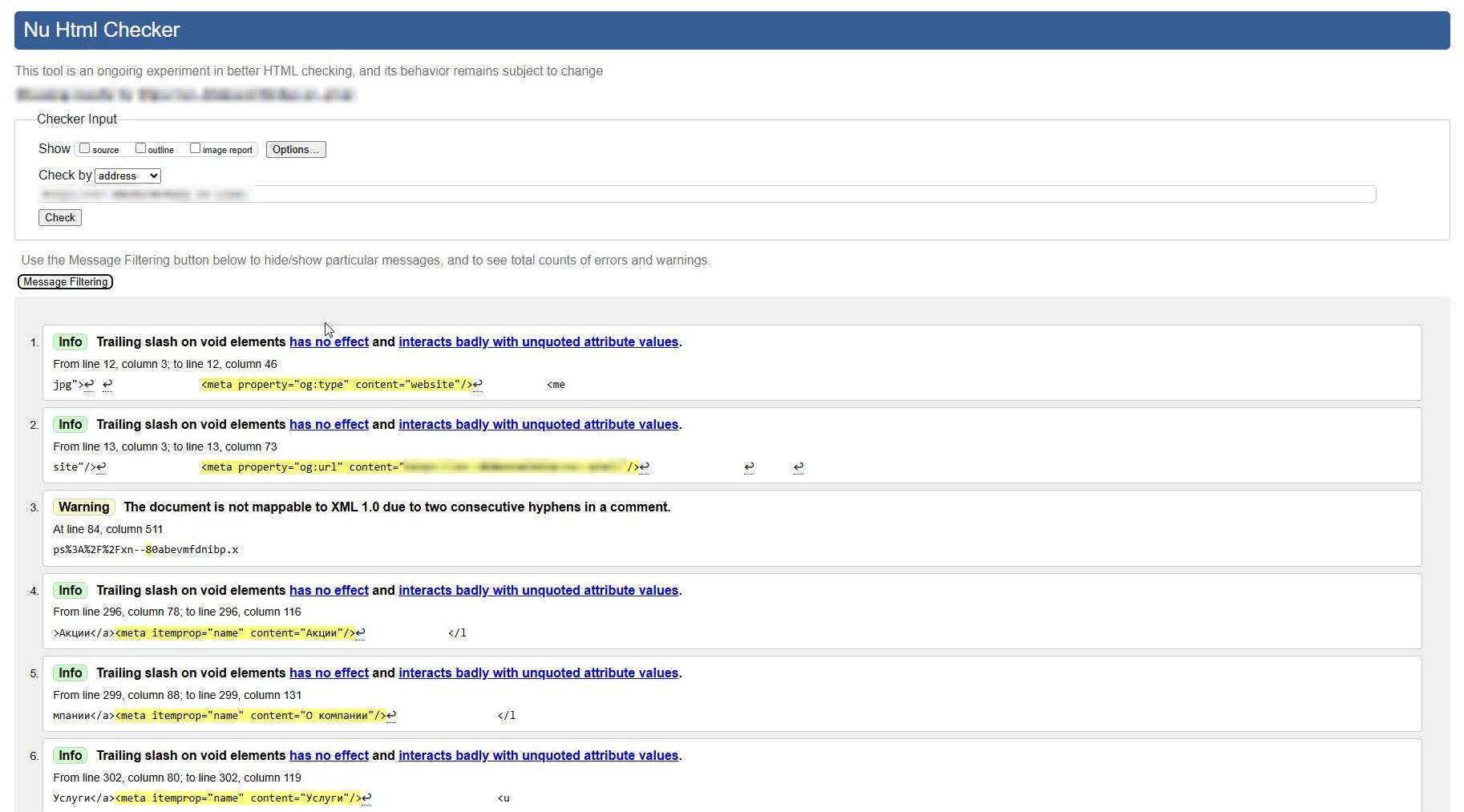The width and height of the screenshot is (1464, 812).
Task: Open 'has no effect' link in message 1
Action: pos(329,341)
